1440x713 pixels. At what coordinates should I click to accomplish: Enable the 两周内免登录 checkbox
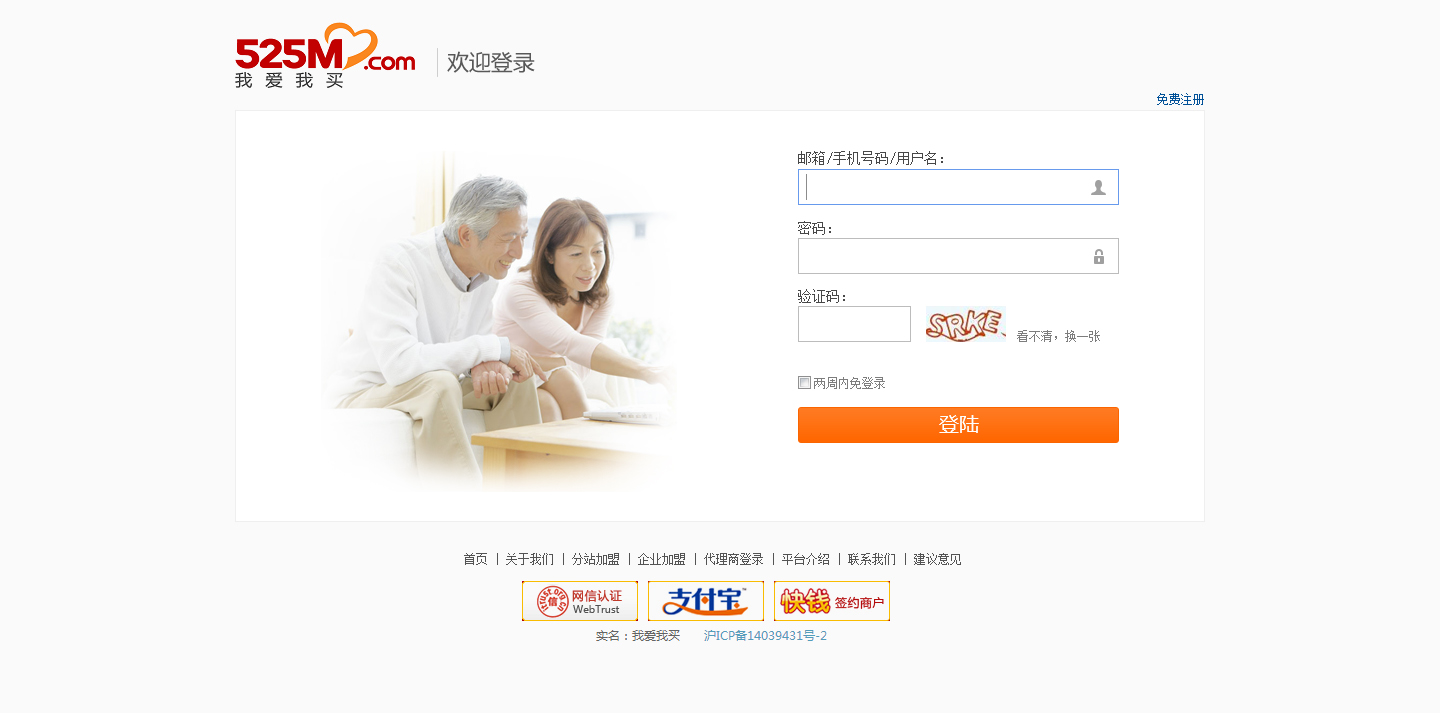[804, 382]
